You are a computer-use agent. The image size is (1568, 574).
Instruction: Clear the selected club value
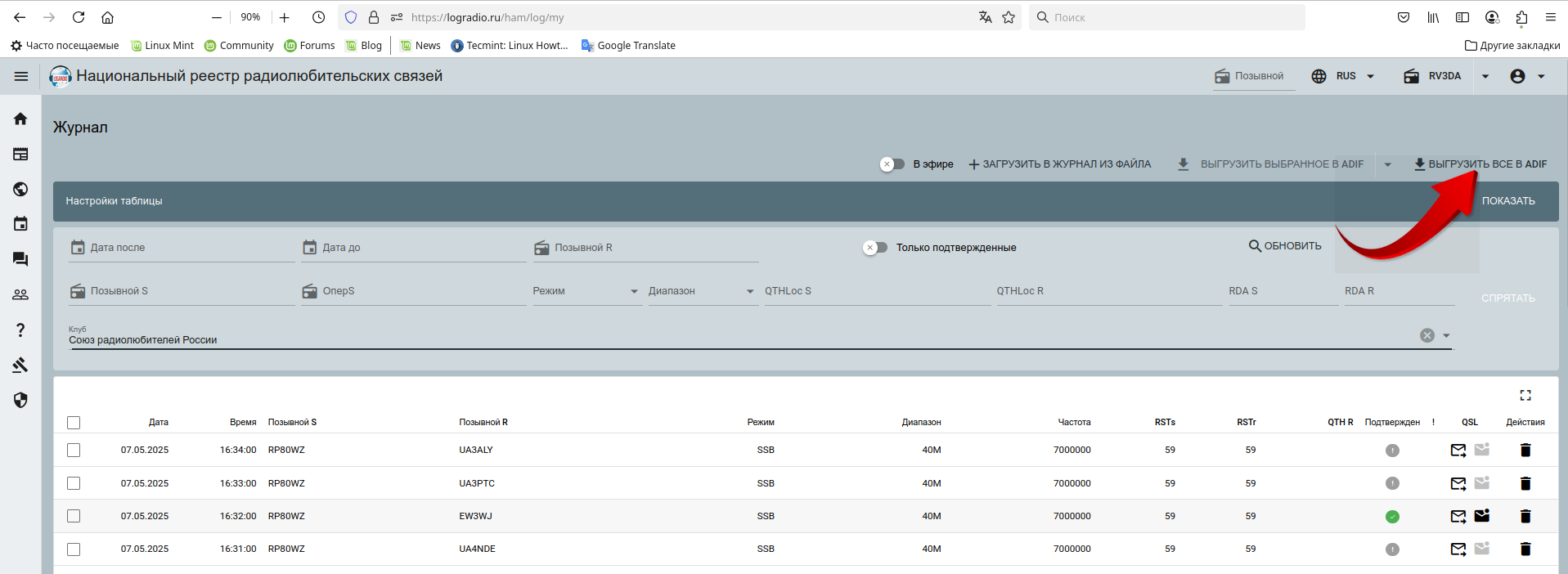1427,335
